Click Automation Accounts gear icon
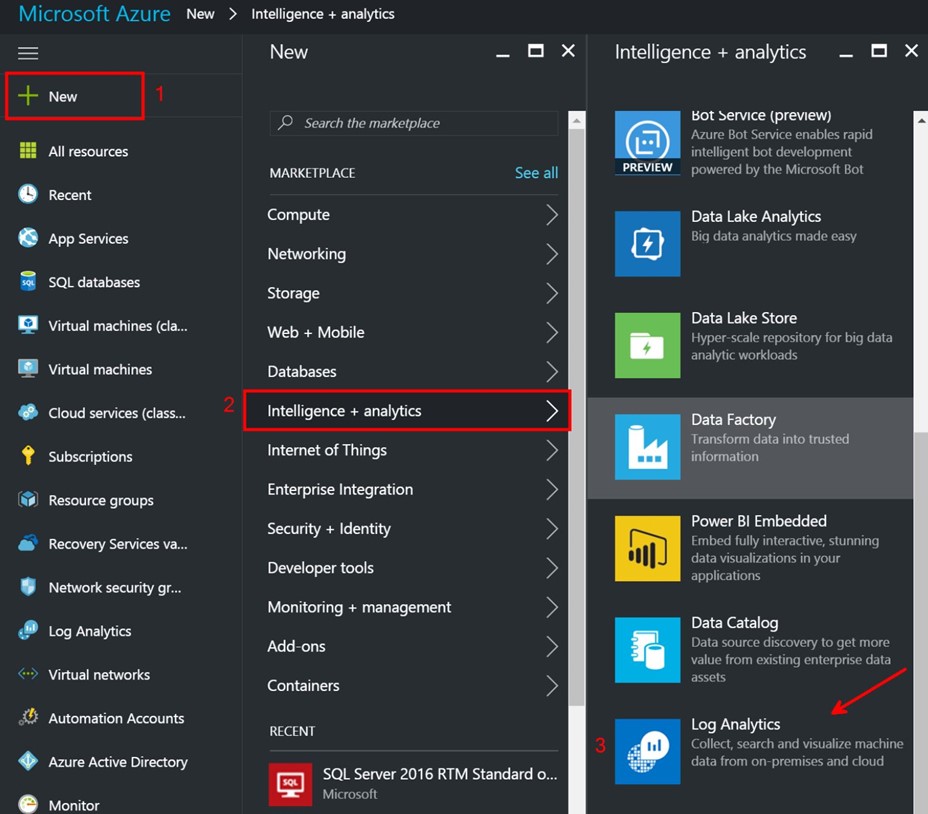 (28, 718)
